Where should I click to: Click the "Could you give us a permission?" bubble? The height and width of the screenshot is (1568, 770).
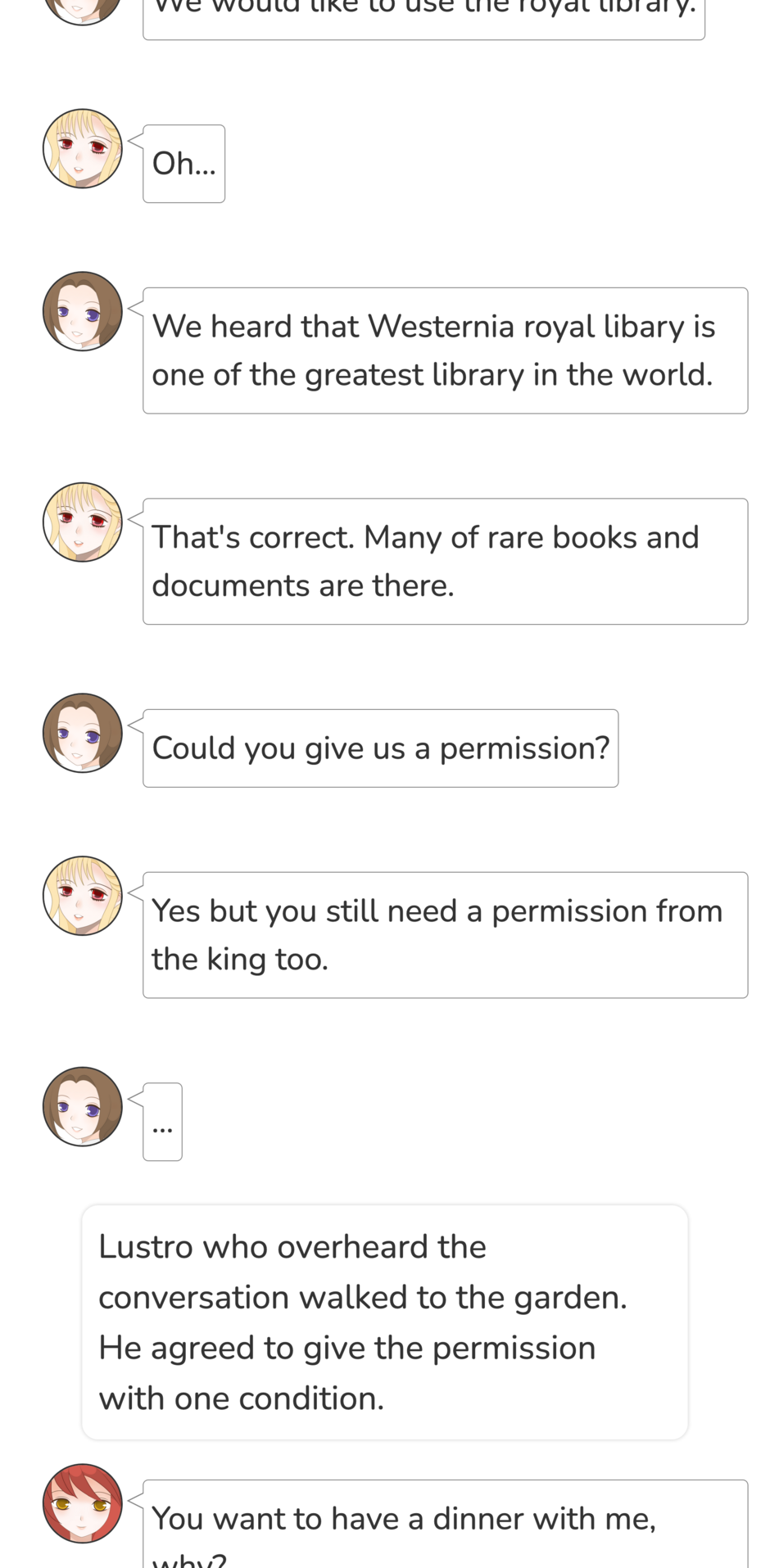coord(381,748)
